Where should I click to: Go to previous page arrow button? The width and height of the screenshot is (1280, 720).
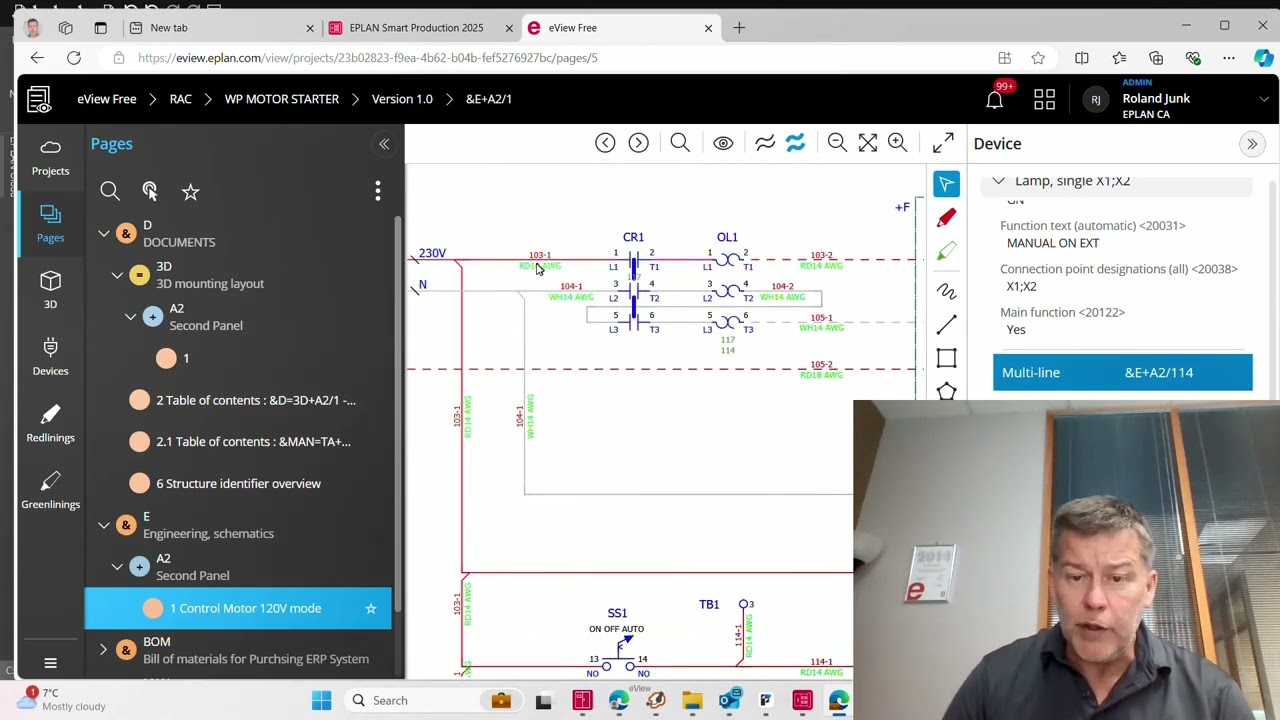605,143
